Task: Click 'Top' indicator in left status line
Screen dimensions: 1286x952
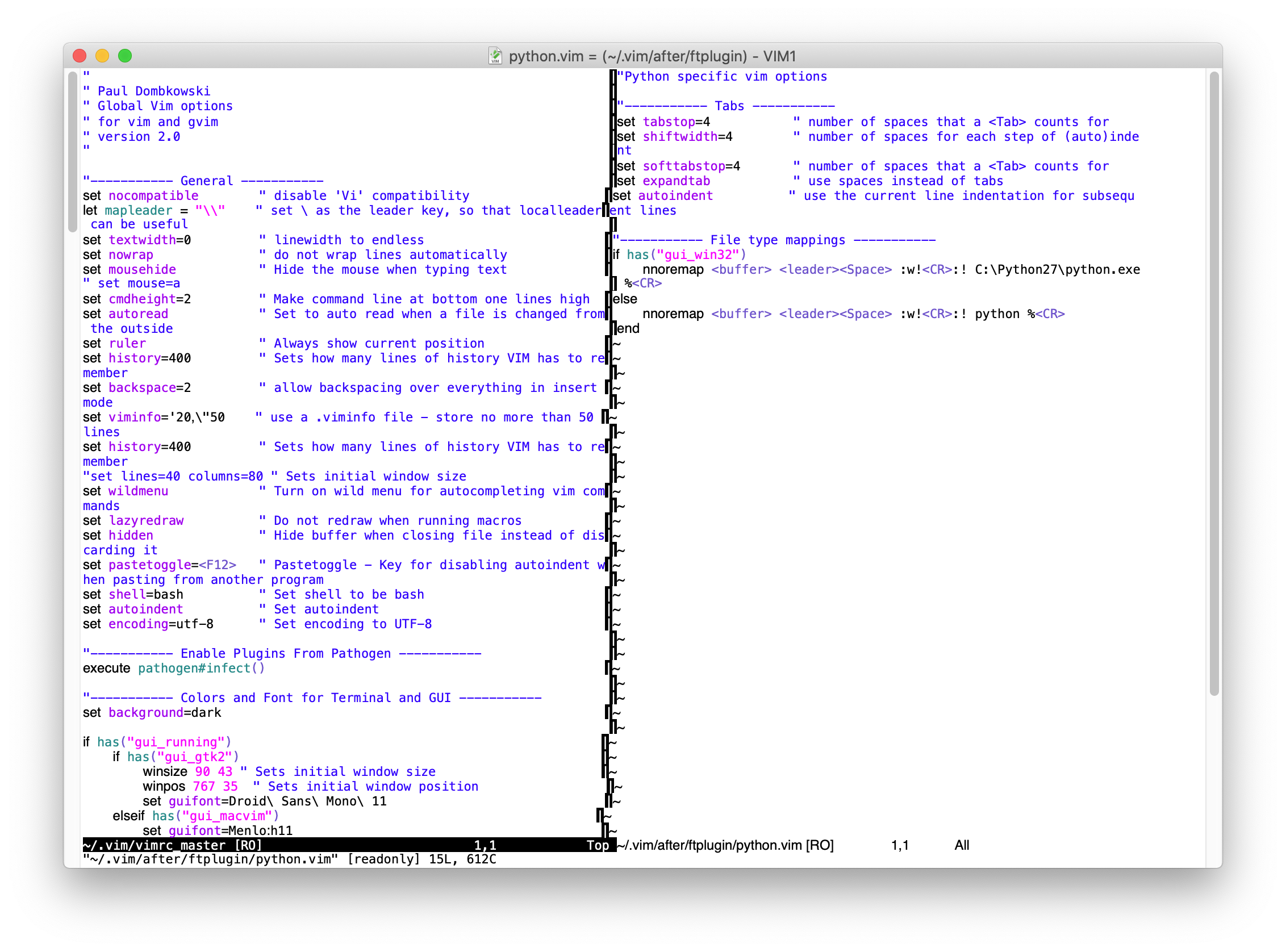Action: pyautogui.click(x=598, y=845)
